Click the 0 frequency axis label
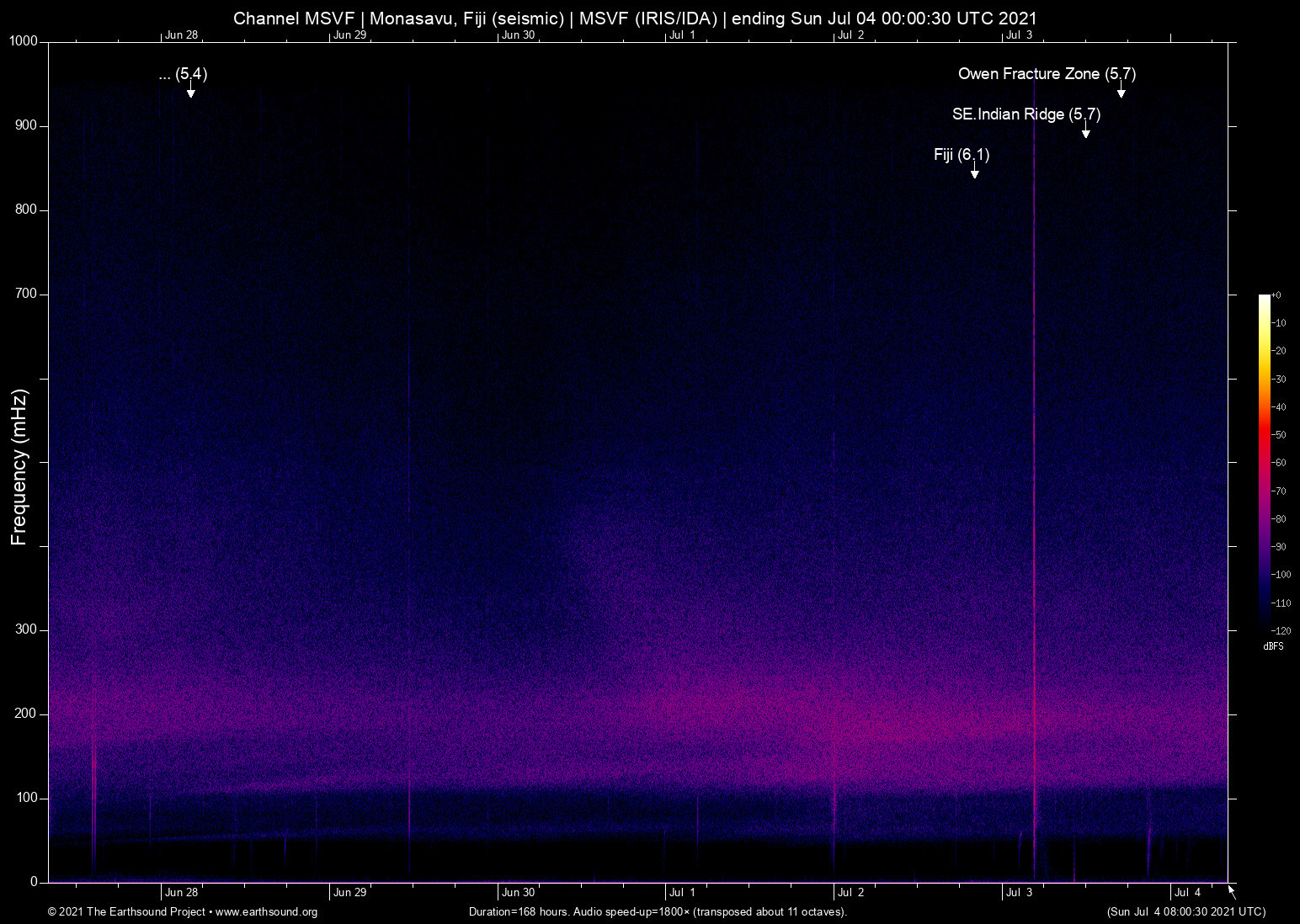1300x924 pixels. [x=35, y=882]
